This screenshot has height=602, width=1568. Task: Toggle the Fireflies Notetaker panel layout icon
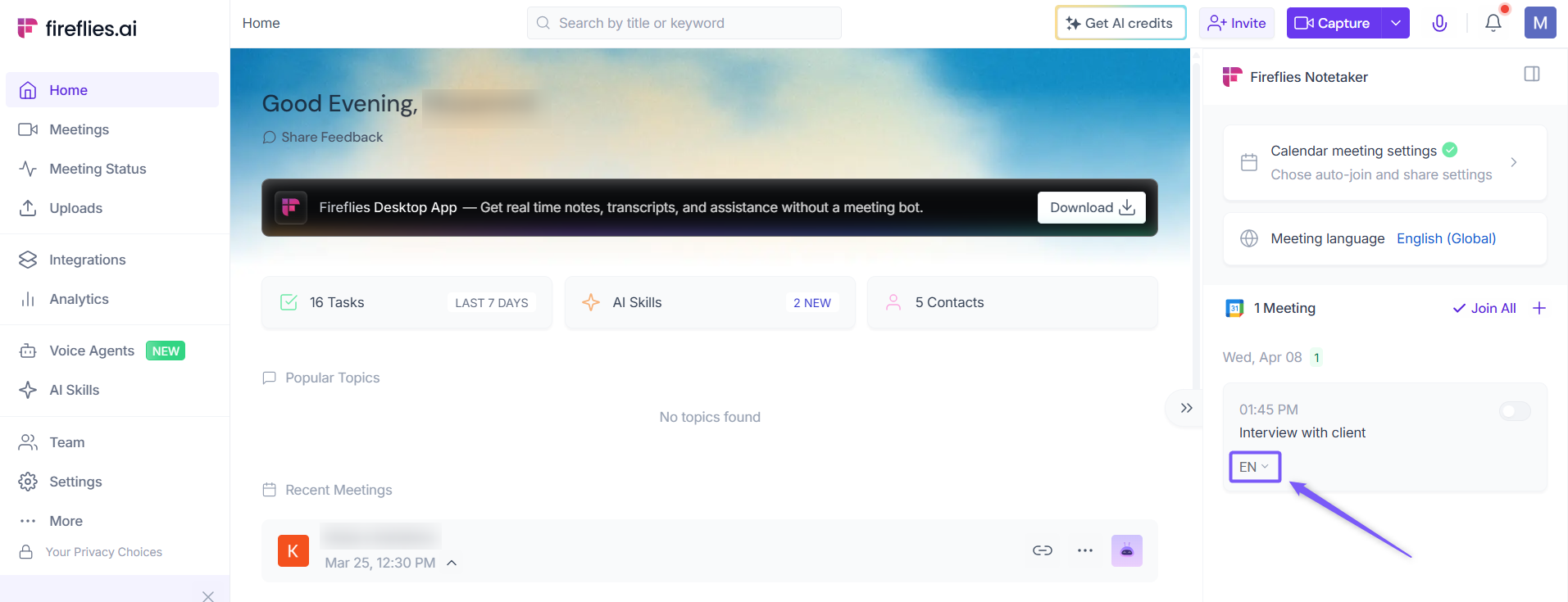1532,74
